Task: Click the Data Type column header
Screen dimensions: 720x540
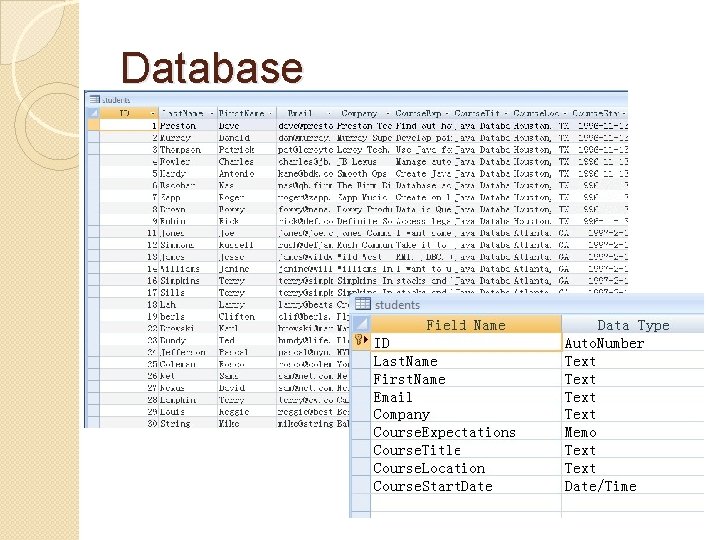Action: (x=633, y=325)
